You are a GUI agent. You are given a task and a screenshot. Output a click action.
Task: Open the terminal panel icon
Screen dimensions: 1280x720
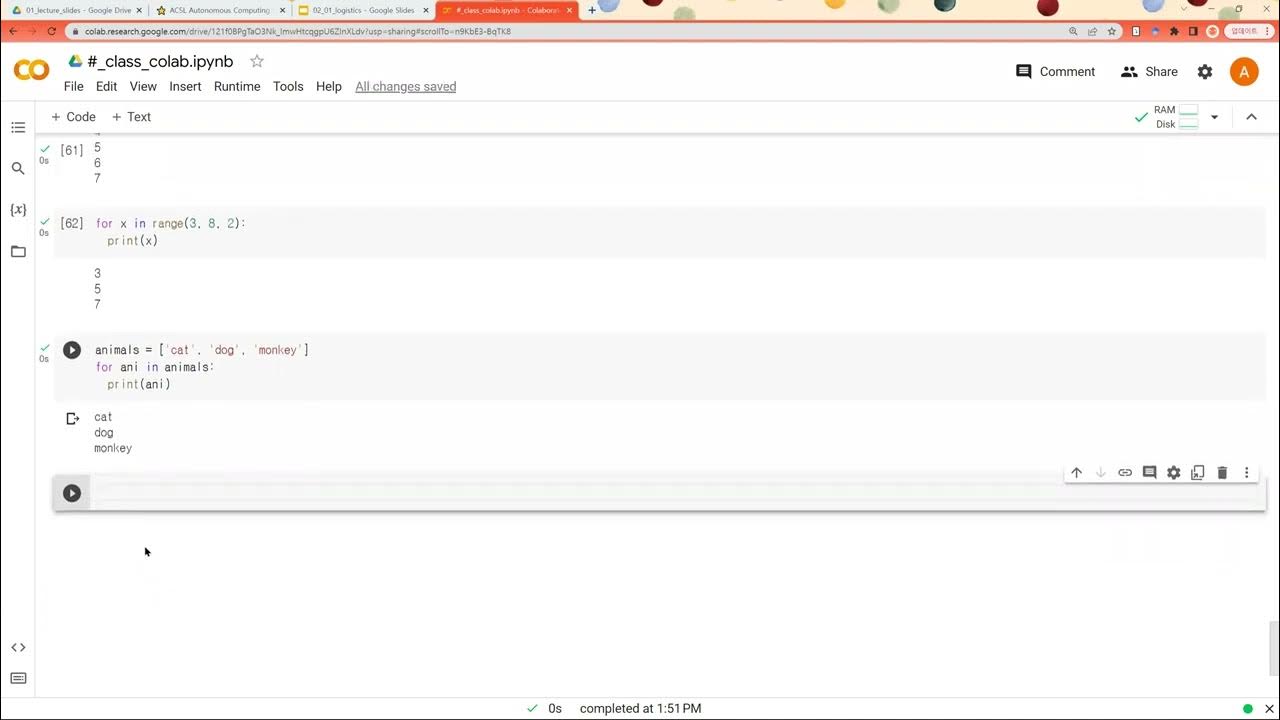[18, 678]
